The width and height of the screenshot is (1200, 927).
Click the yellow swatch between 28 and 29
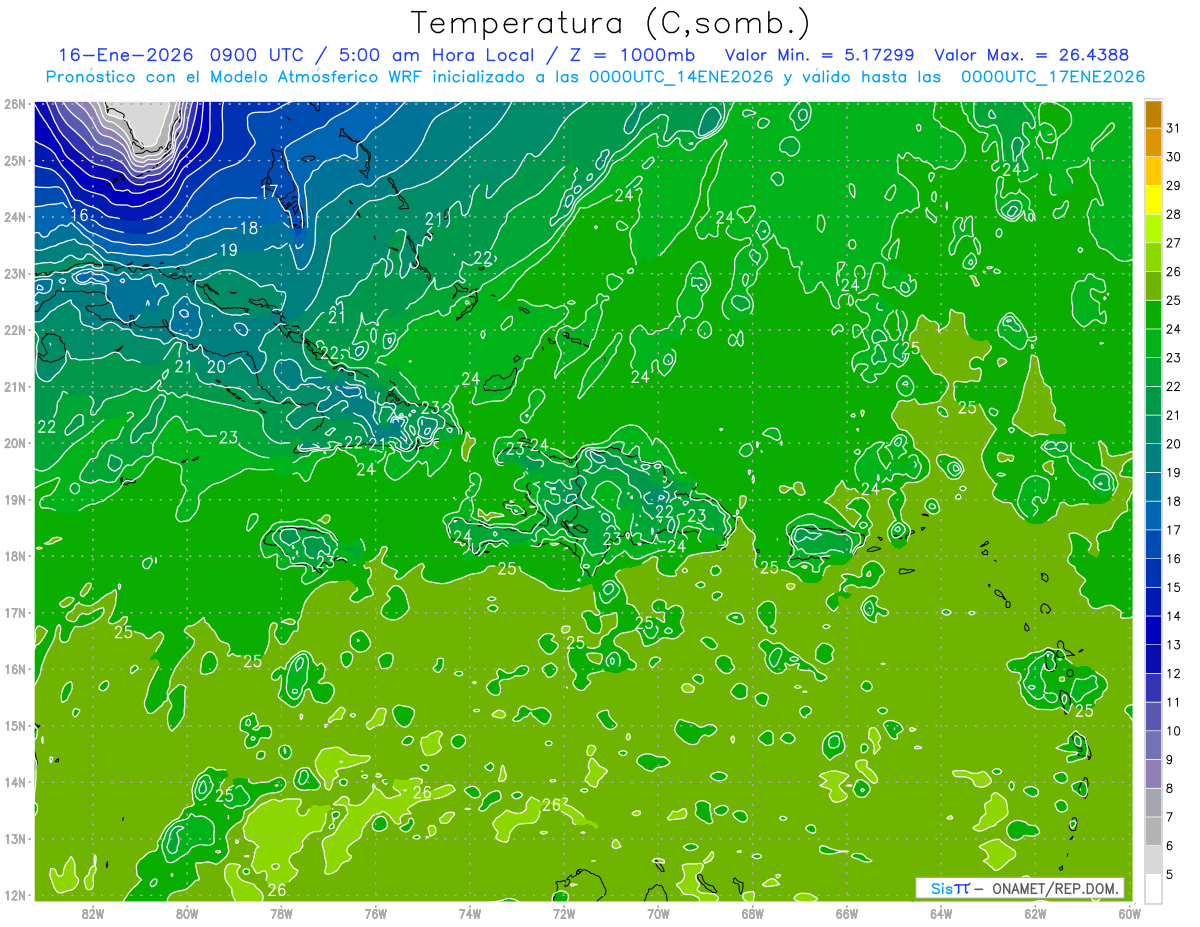(1152, 200)
